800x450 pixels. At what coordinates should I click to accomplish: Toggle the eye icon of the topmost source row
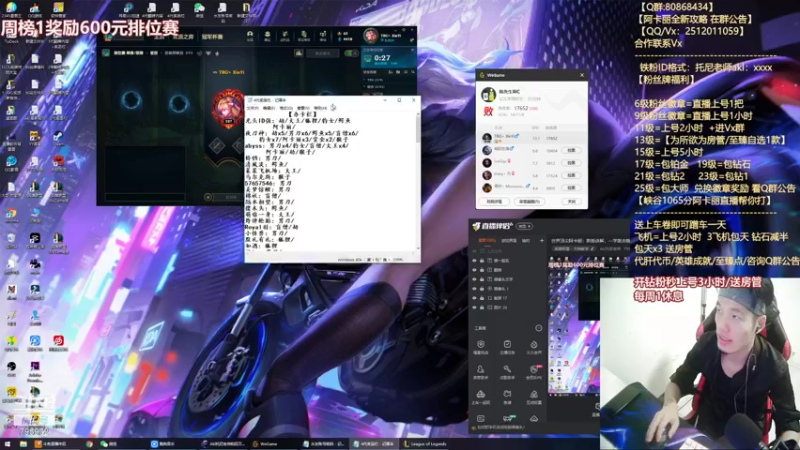[x=474, y=251]
